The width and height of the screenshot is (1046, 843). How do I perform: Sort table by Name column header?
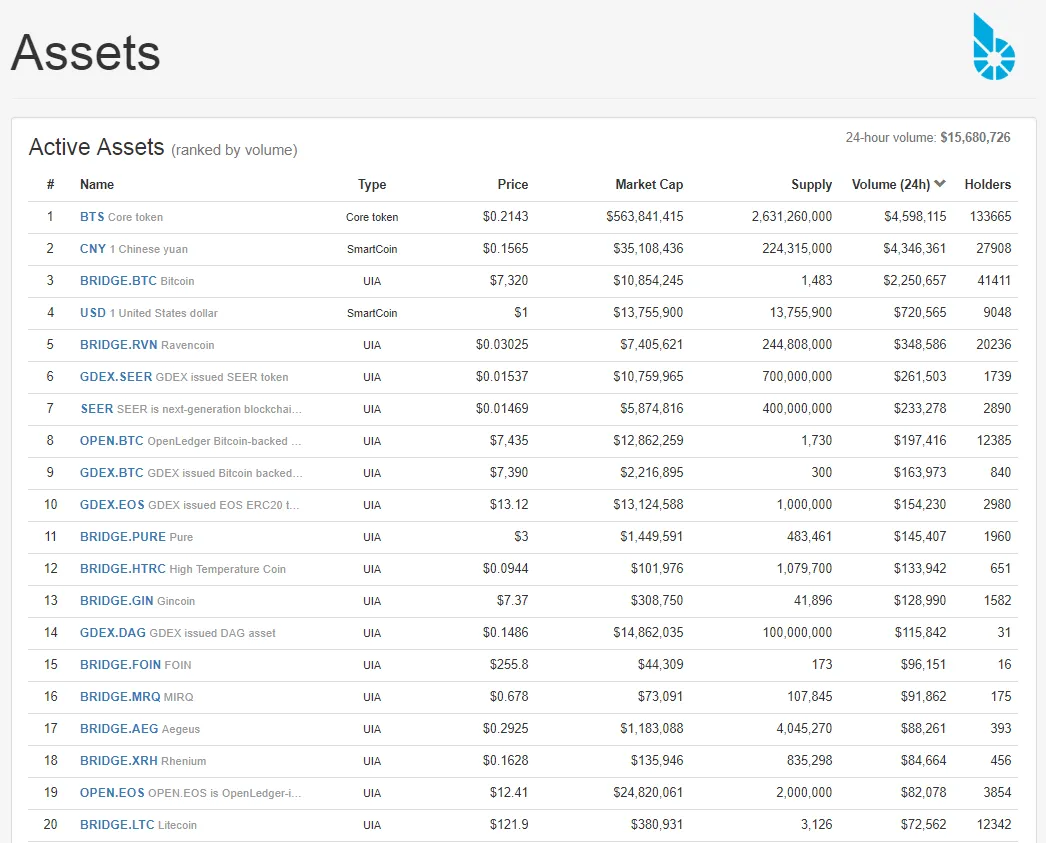pyautogui.click(x=97, y=185)
